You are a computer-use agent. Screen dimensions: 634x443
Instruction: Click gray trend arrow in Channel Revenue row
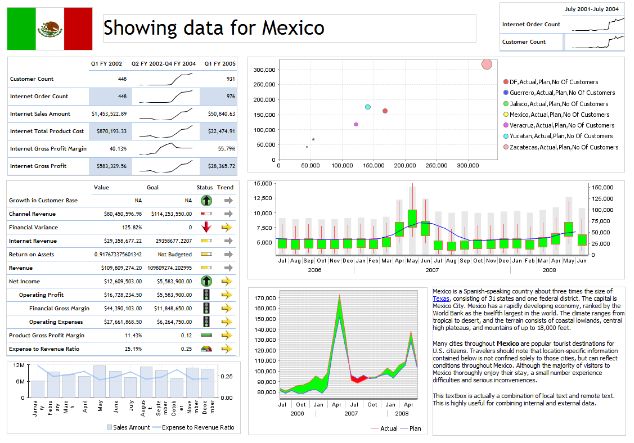click(228, 213)
